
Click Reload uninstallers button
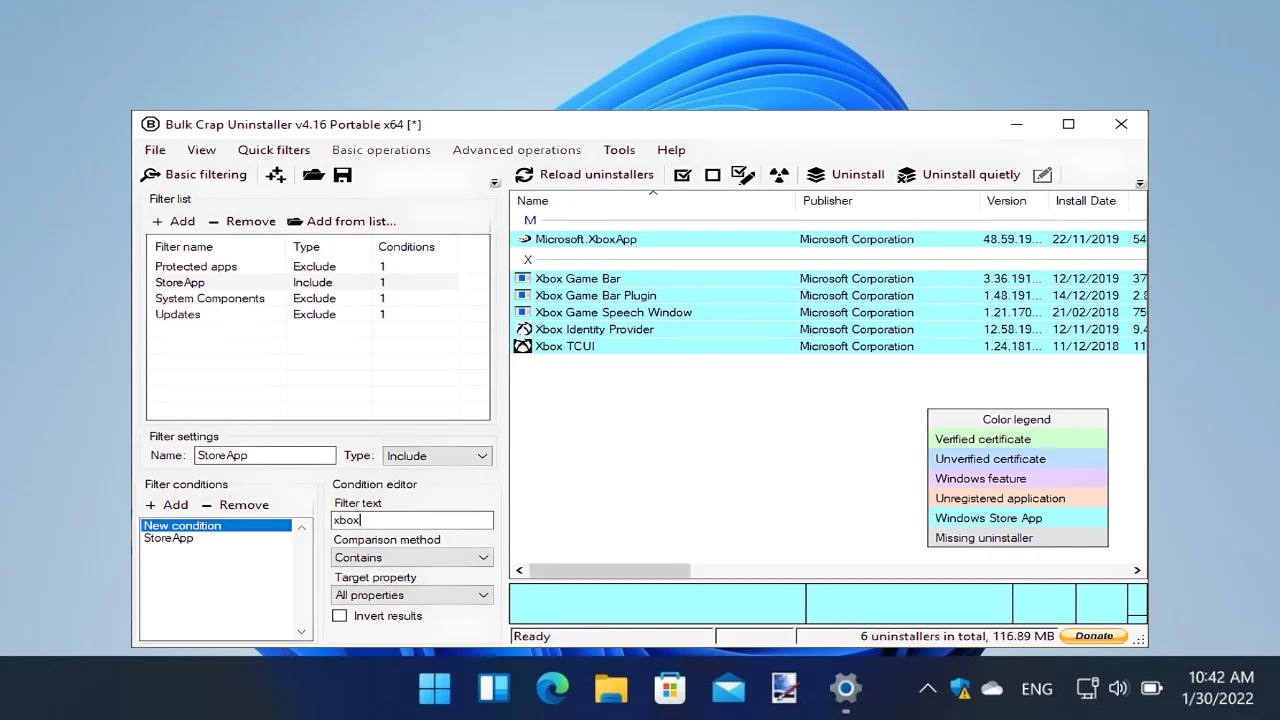point(585,175)
